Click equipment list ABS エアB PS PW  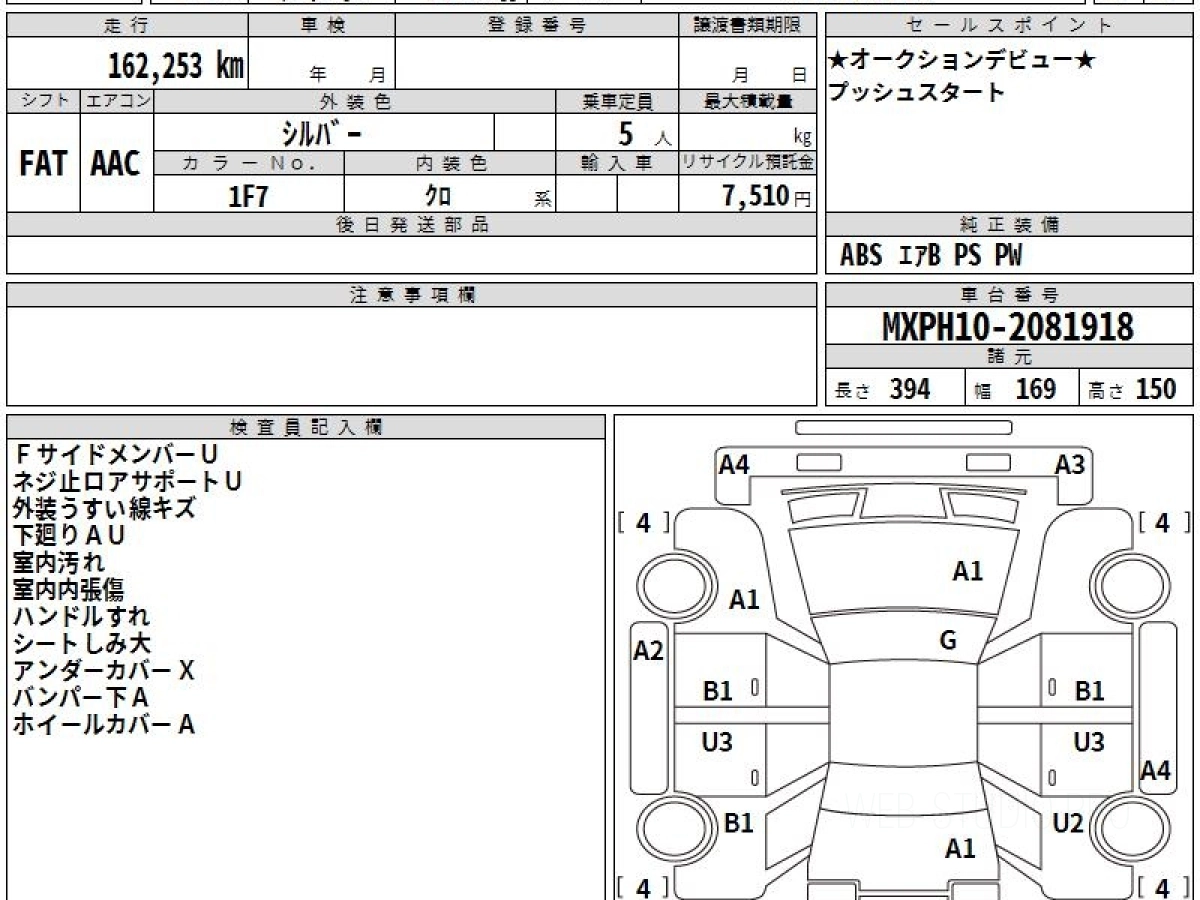[931, 256]
